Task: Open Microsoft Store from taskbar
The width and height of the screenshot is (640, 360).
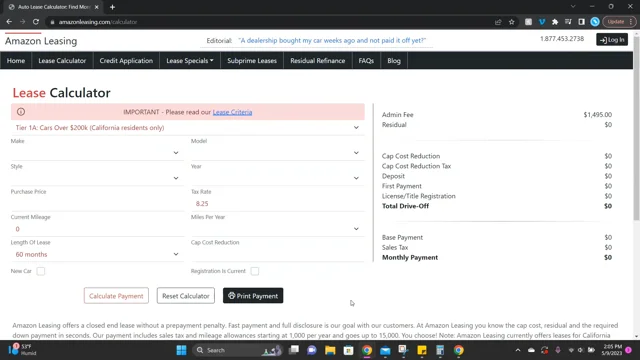Action: [348, 350]
